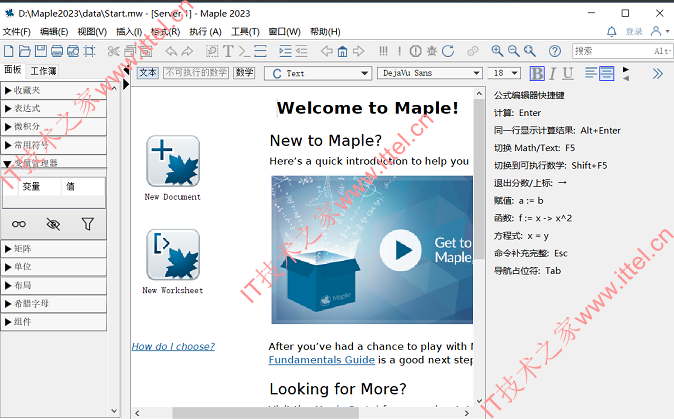Open a file using folder icon
The width and height of the screenshot is (674, 419).
tap(25, 51)
